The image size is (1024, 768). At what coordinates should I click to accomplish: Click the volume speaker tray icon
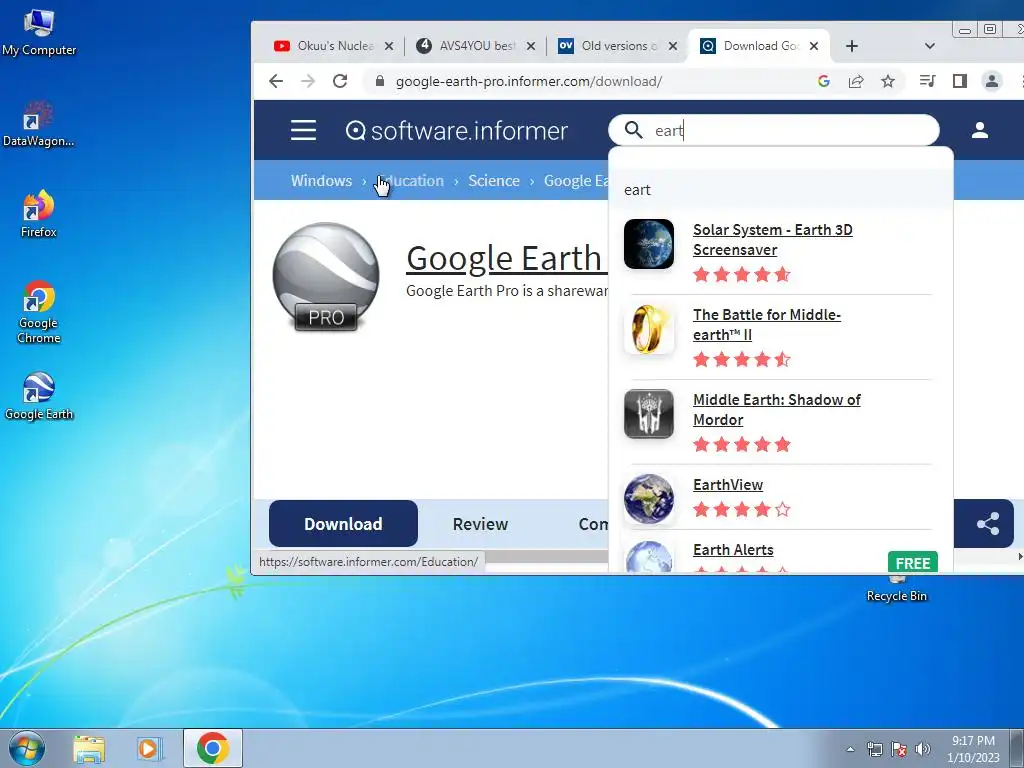tap(923, 749)
